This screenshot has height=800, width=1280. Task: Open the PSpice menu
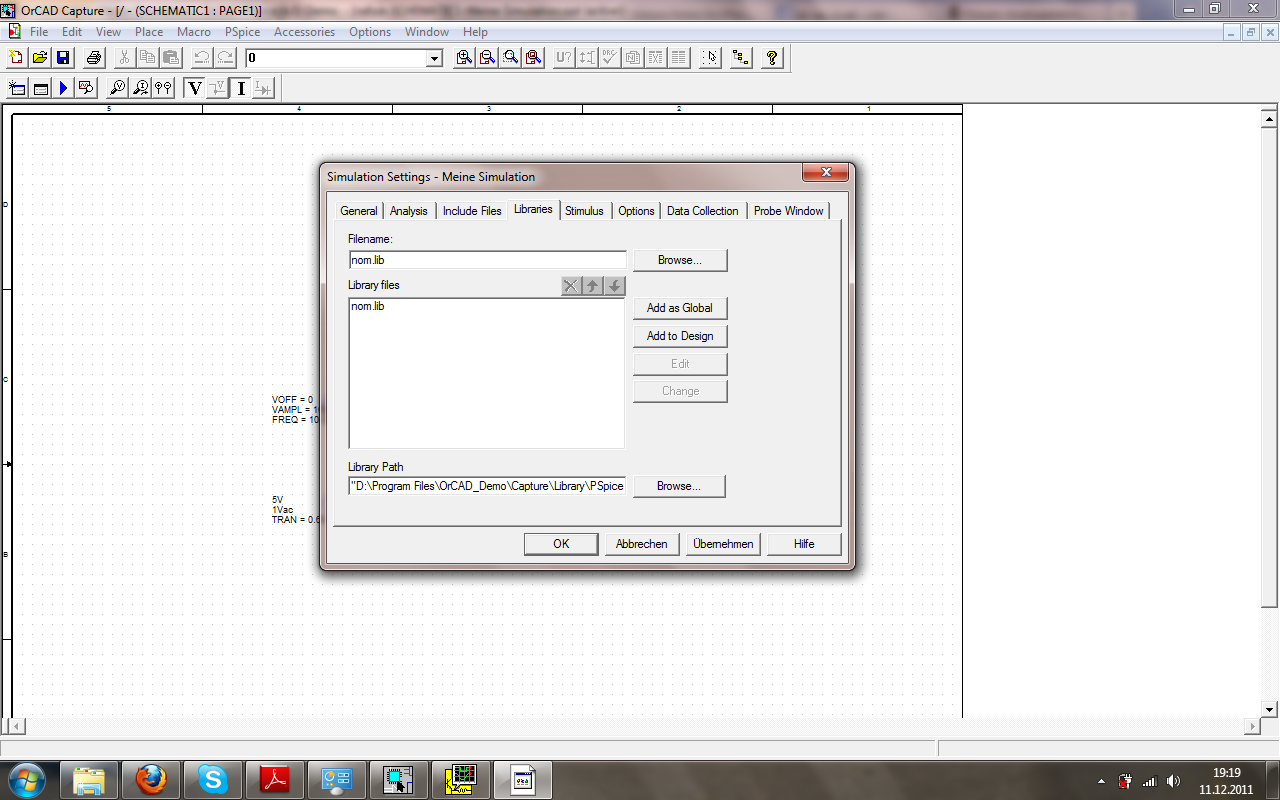[242, 32]
